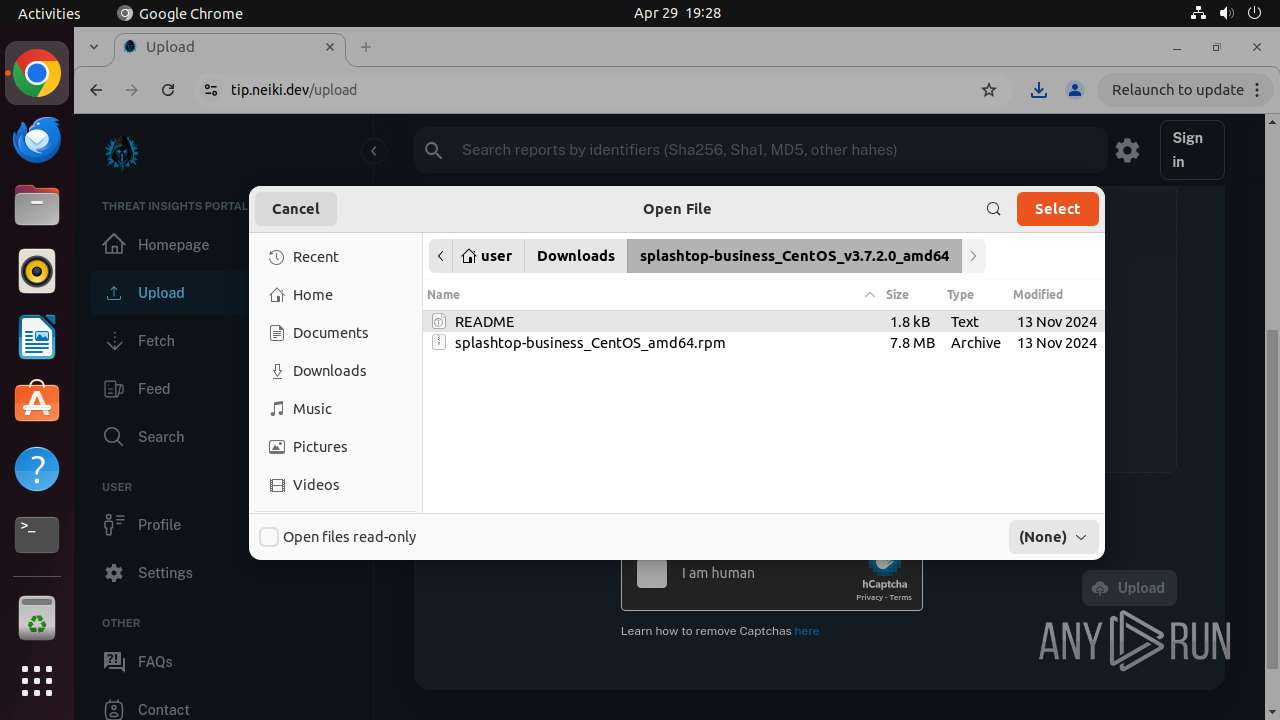
Task: Open the search icon in Open File dialog
Action: click(x=993, y=209)
